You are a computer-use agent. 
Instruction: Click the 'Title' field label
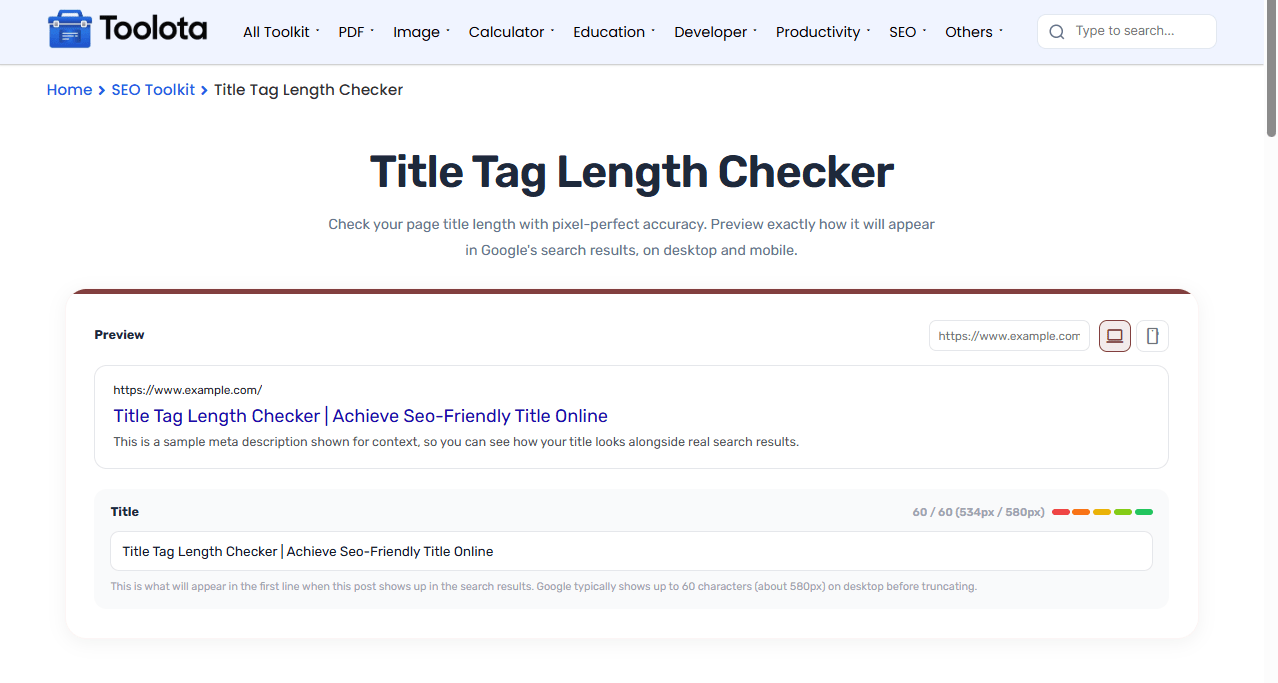tap(125, 512)
